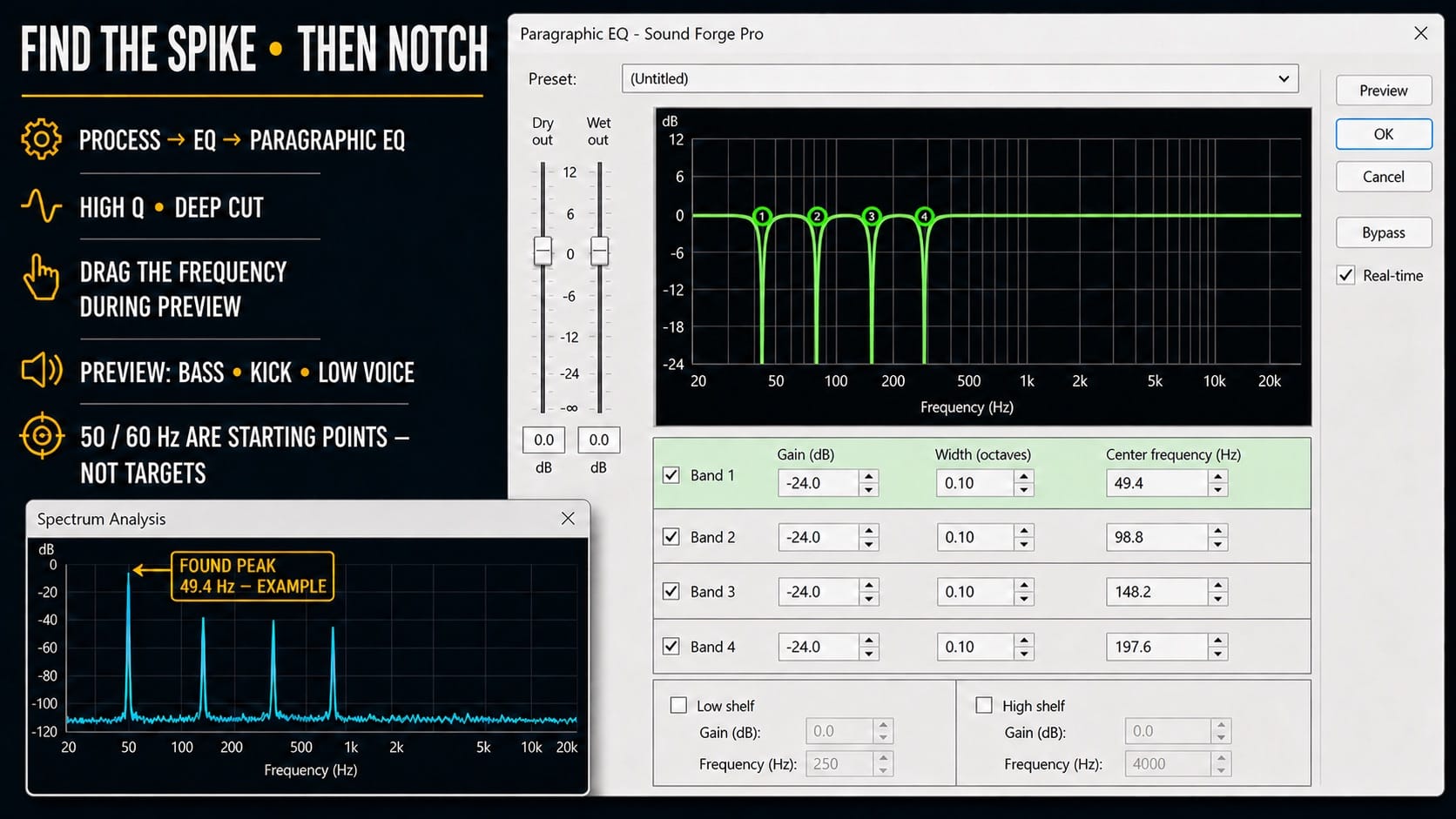Viewport: 1456px width, 819px height.
Task: Click the Low shelf gain field
Action: click(x=839, y=731)
